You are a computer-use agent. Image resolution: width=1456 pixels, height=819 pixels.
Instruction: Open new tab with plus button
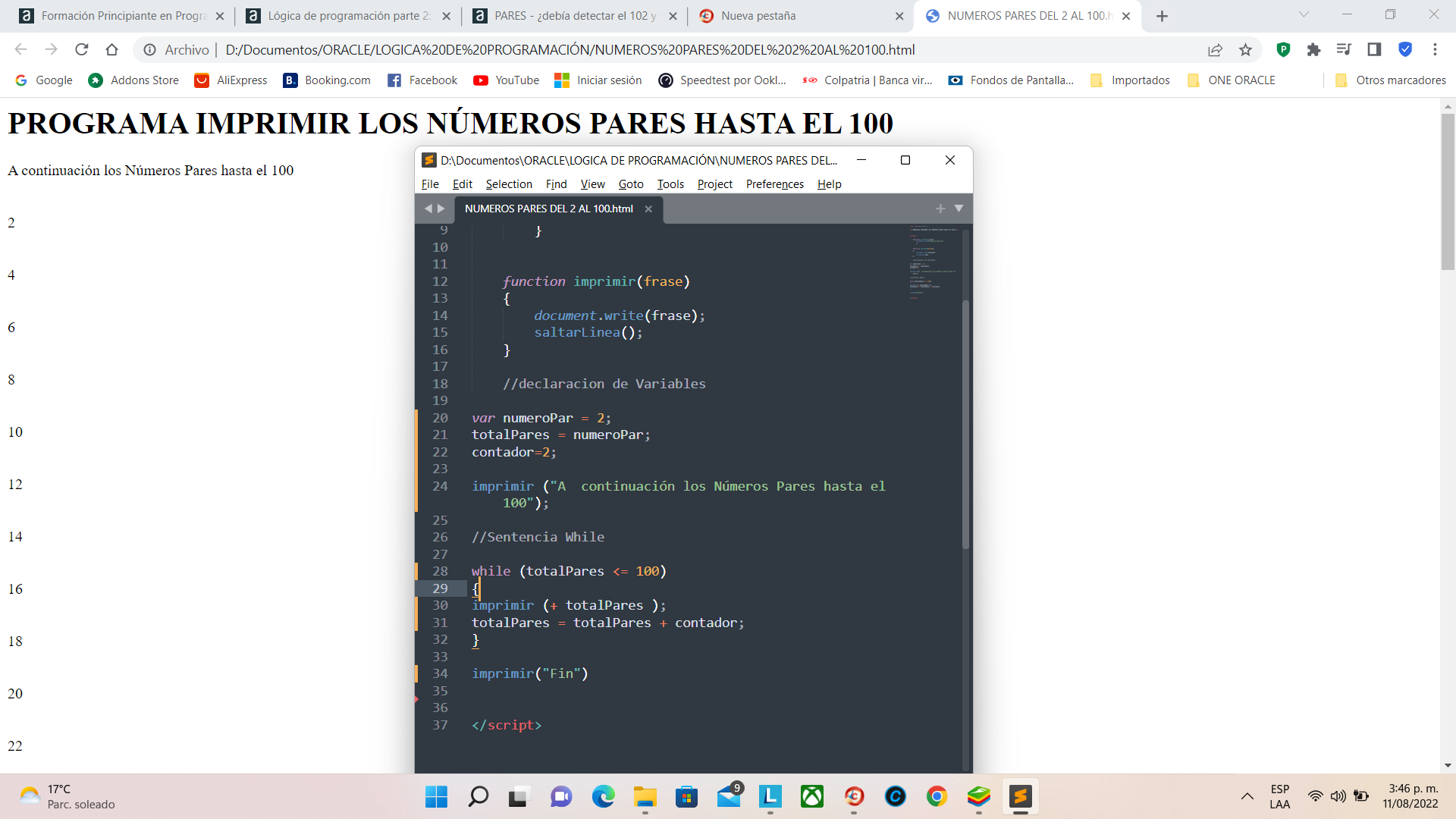pos(1162,16)
